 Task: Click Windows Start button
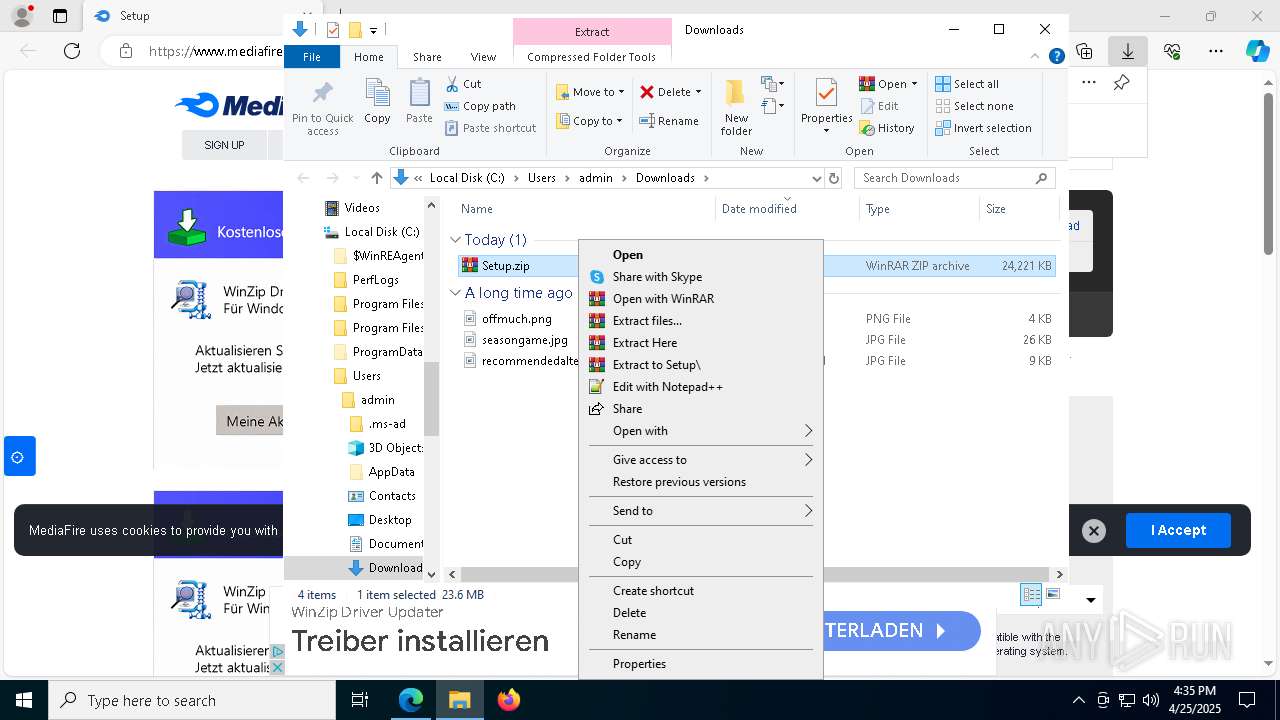point(24,700)
